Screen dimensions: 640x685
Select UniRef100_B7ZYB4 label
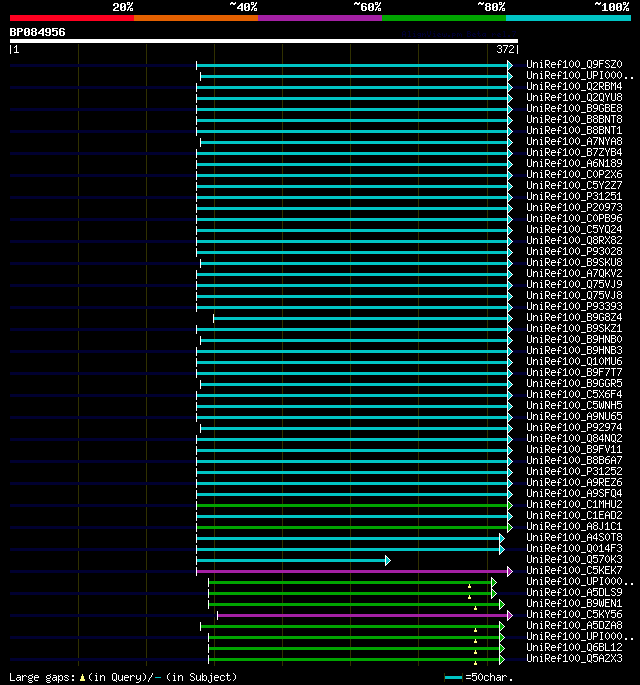point(574,152)
